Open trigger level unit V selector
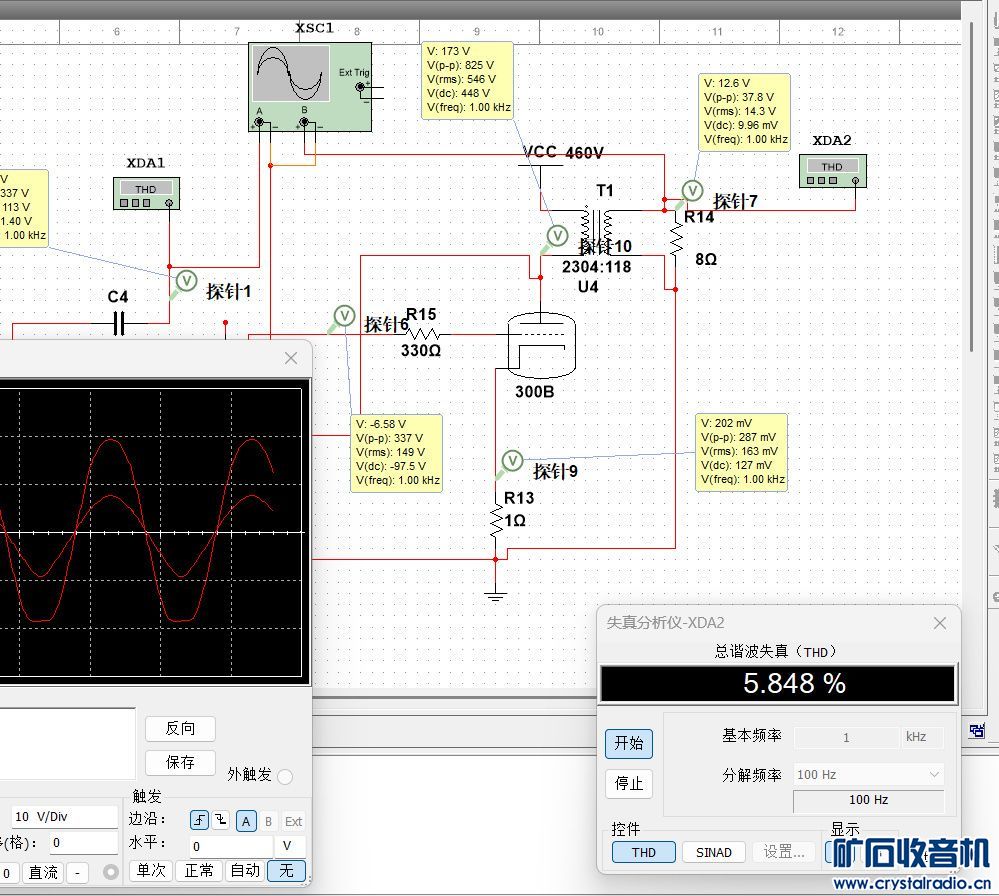 coord(287,846)
